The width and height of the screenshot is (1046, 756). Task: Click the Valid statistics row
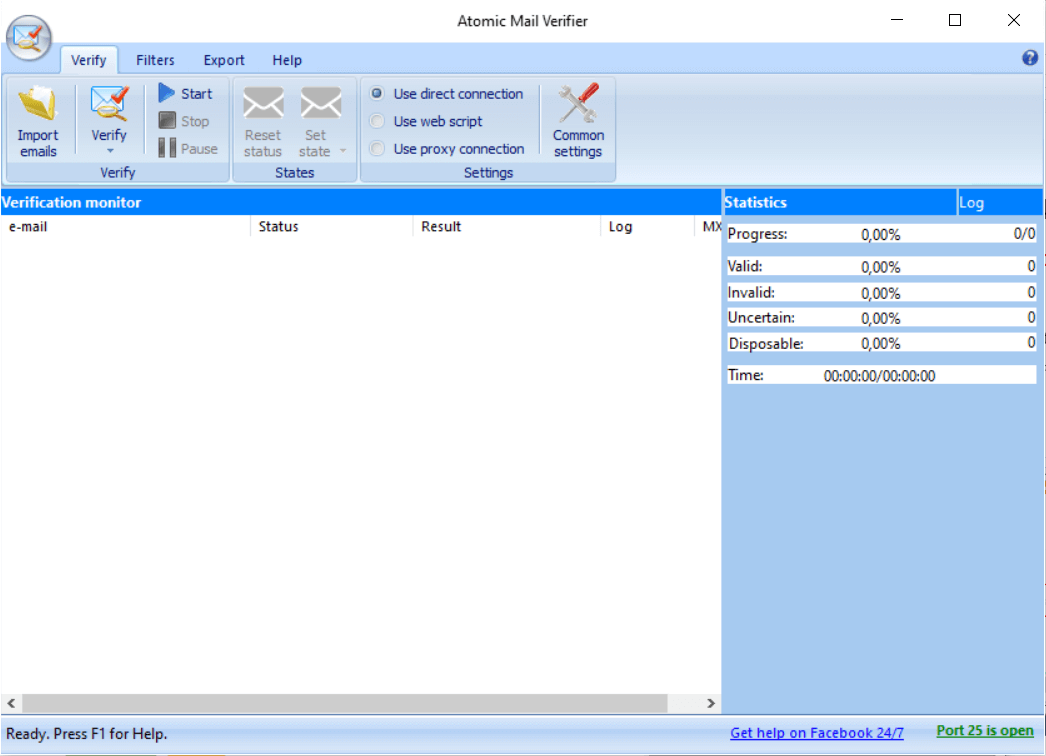[881, 266]
